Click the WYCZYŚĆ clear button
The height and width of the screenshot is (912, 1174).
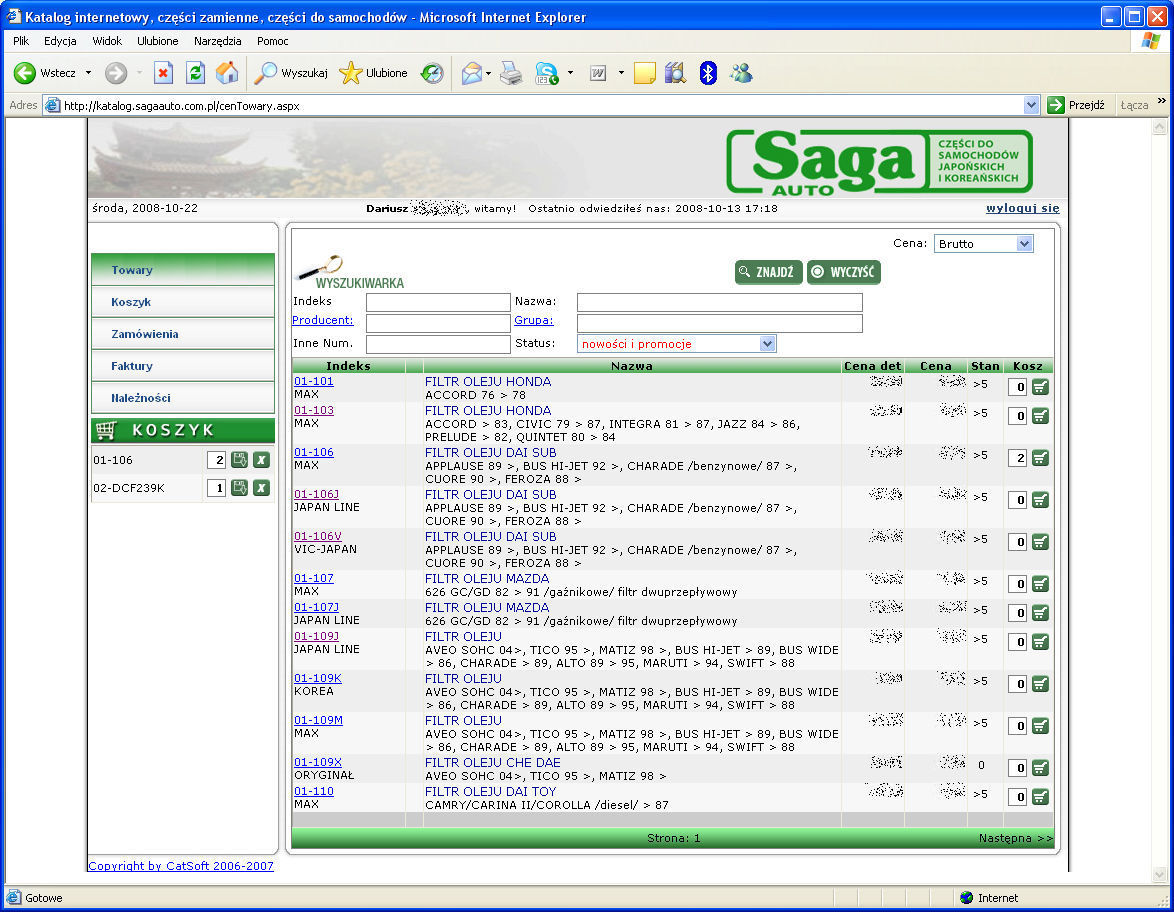click(844, 272)
